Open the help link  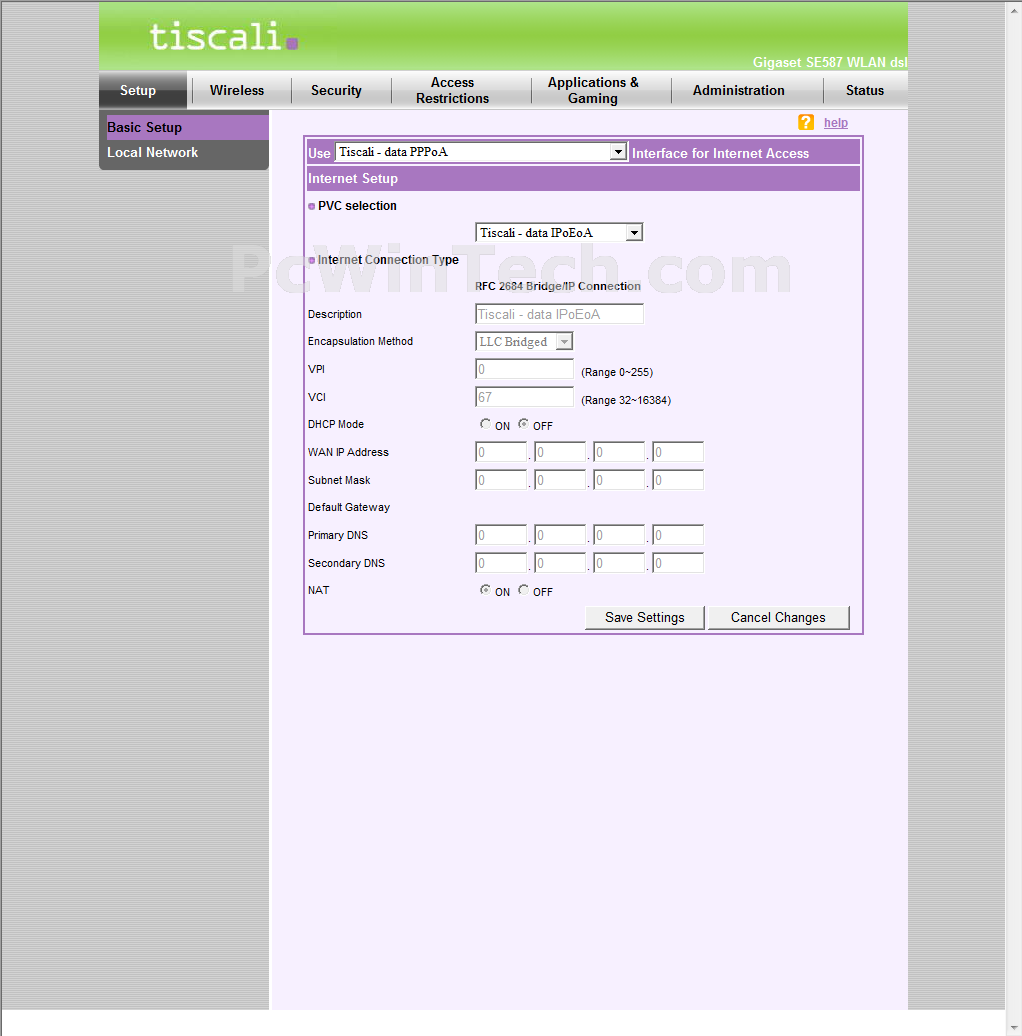[x=836, y=123]
